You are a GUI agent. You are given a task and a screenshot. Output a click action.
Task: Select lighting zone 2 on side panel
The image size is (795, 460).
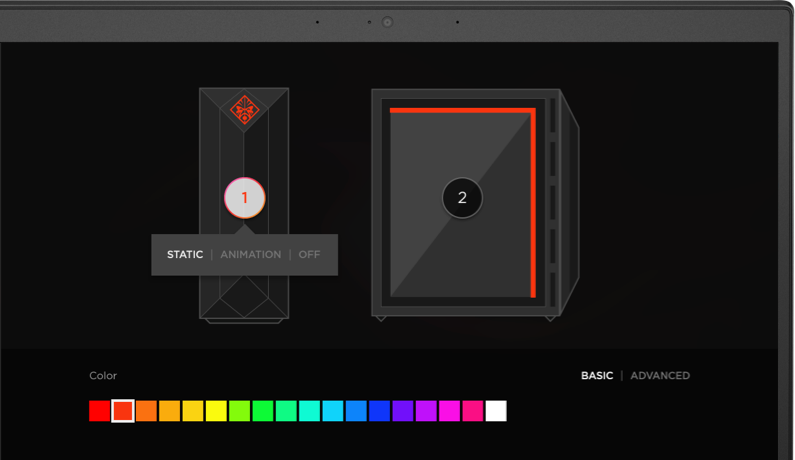pyautogui.click(x=462, y=198)
